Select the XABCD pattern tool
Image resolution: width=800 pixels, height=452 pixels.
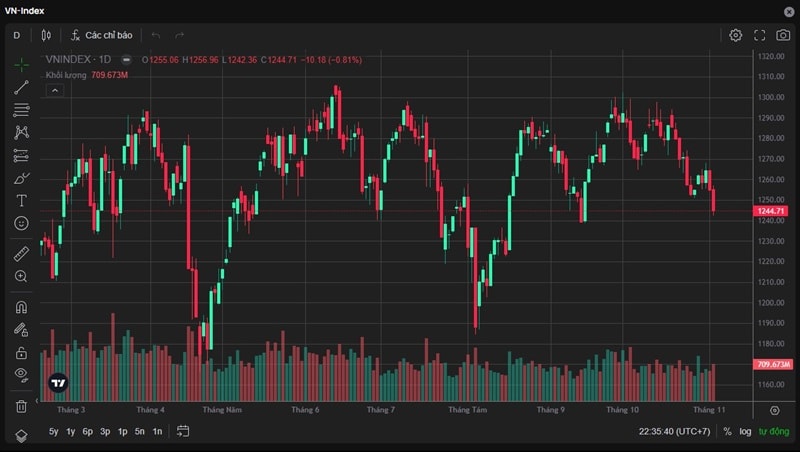pos(21,132)
